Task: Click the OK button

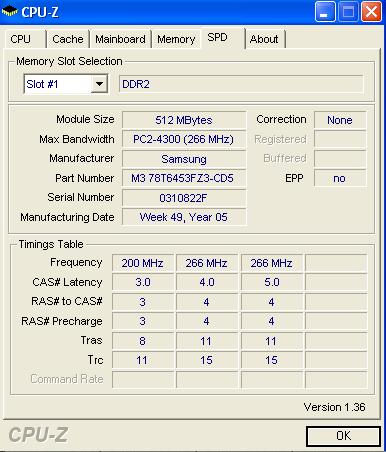Action: point(343,436)
